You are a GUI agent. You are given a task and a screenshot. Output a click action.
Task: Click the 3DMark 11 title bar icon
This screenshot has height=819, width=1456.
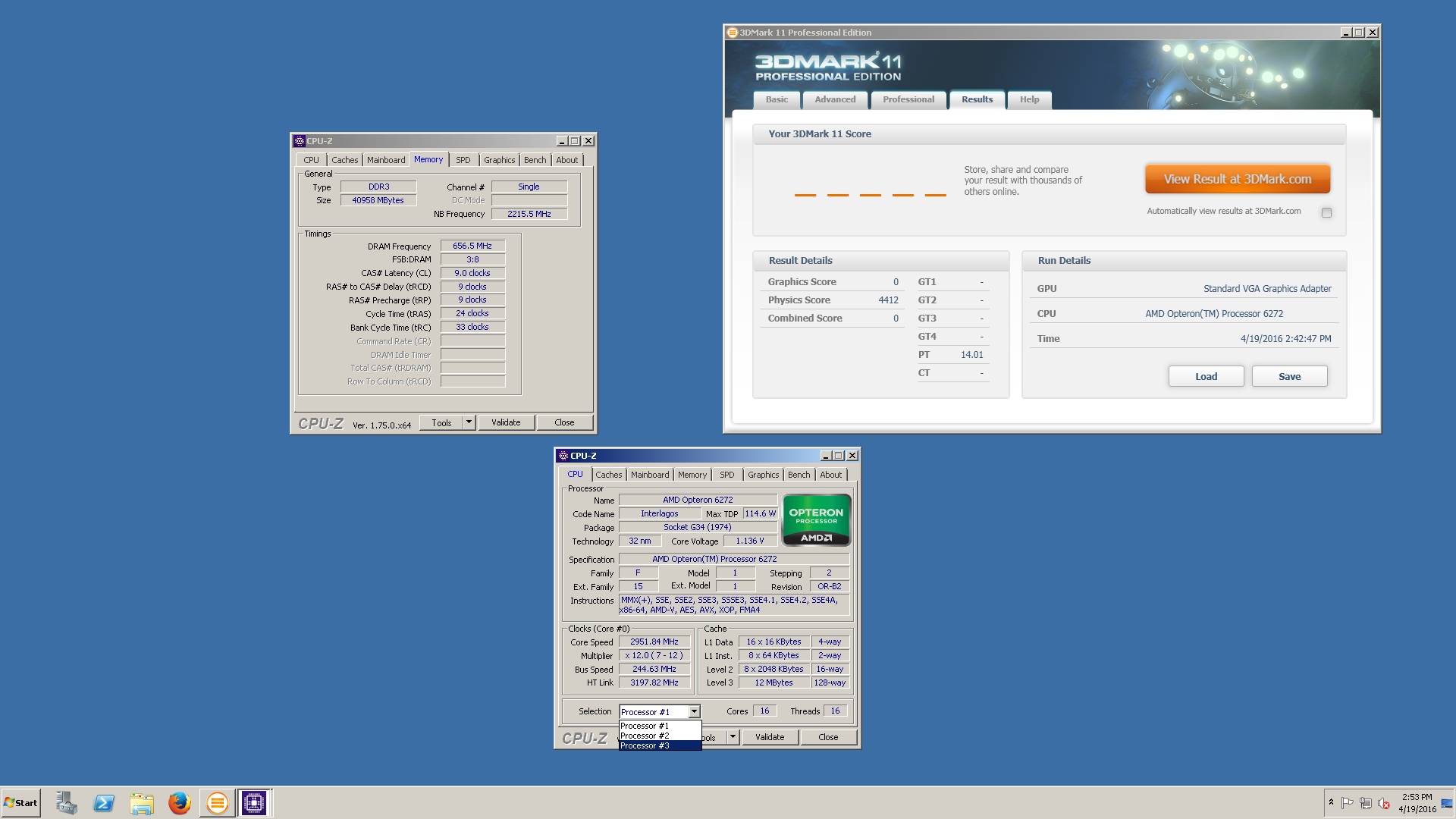click(x=733, y=33)
